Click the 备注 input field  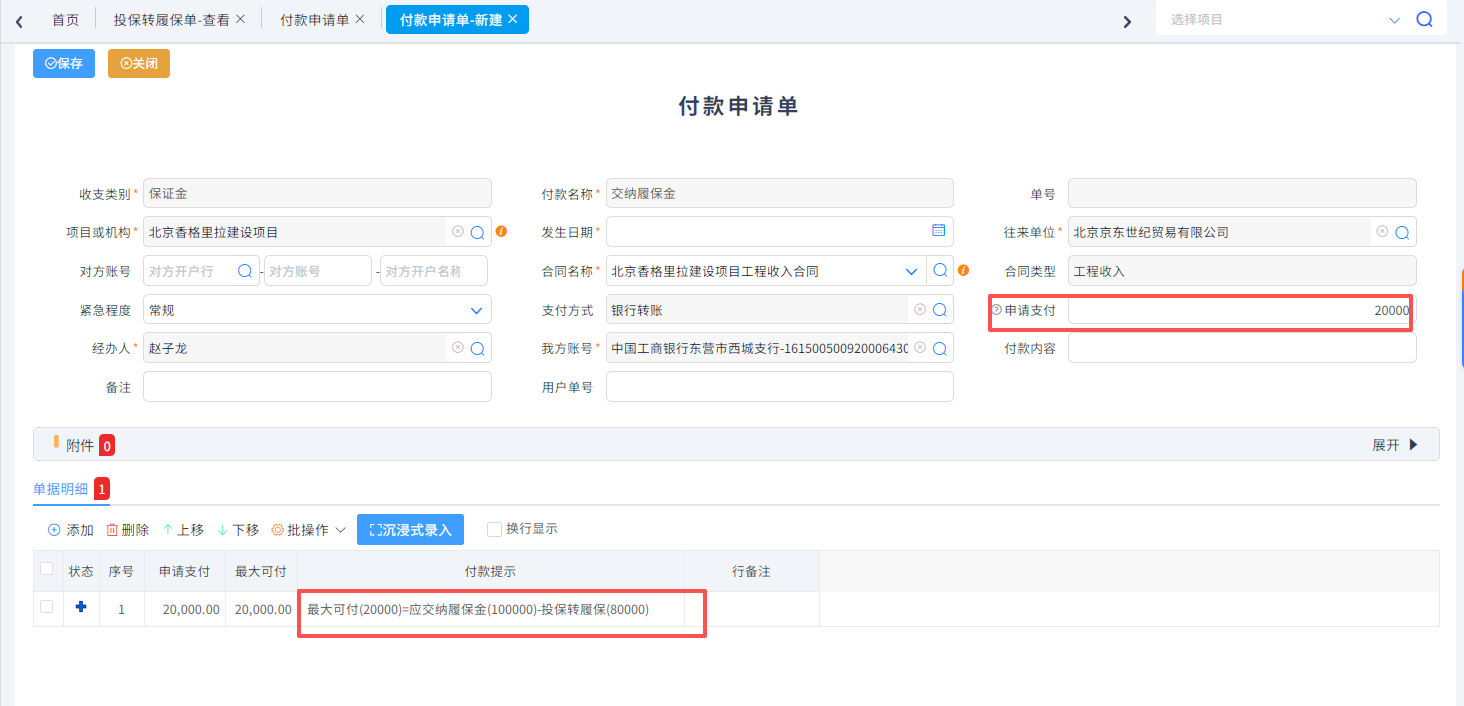(x=317, y=387)
